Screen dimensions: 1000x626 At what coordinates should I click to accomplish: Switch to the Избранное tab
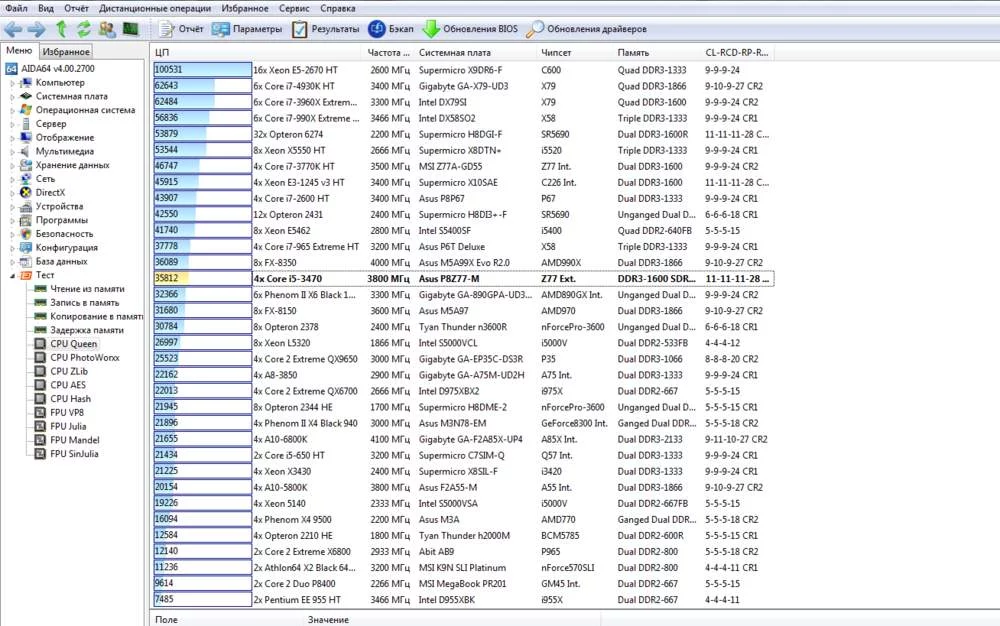coord(67,51)
